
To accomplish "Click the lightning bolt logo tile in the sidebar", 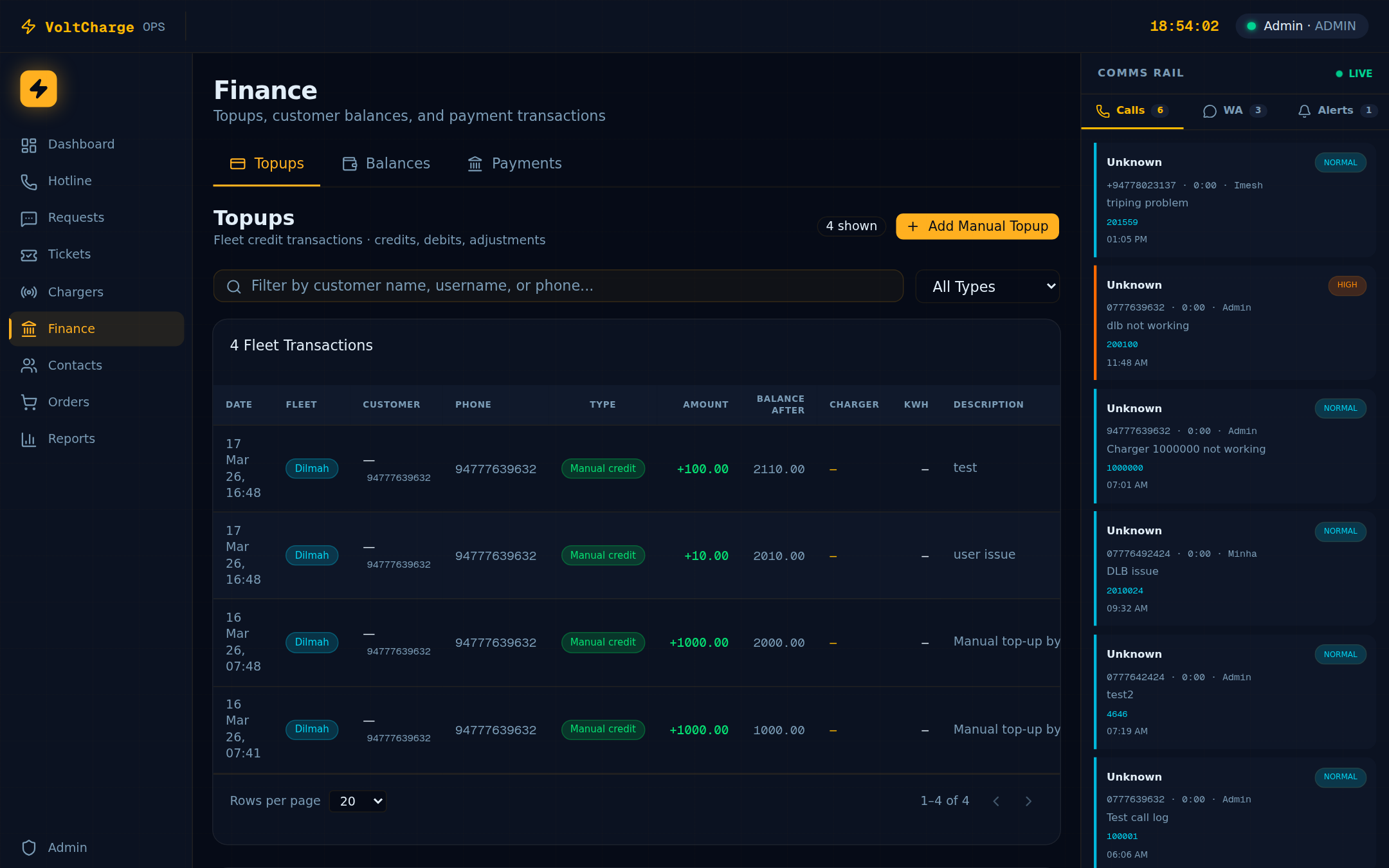I will 39,89.
